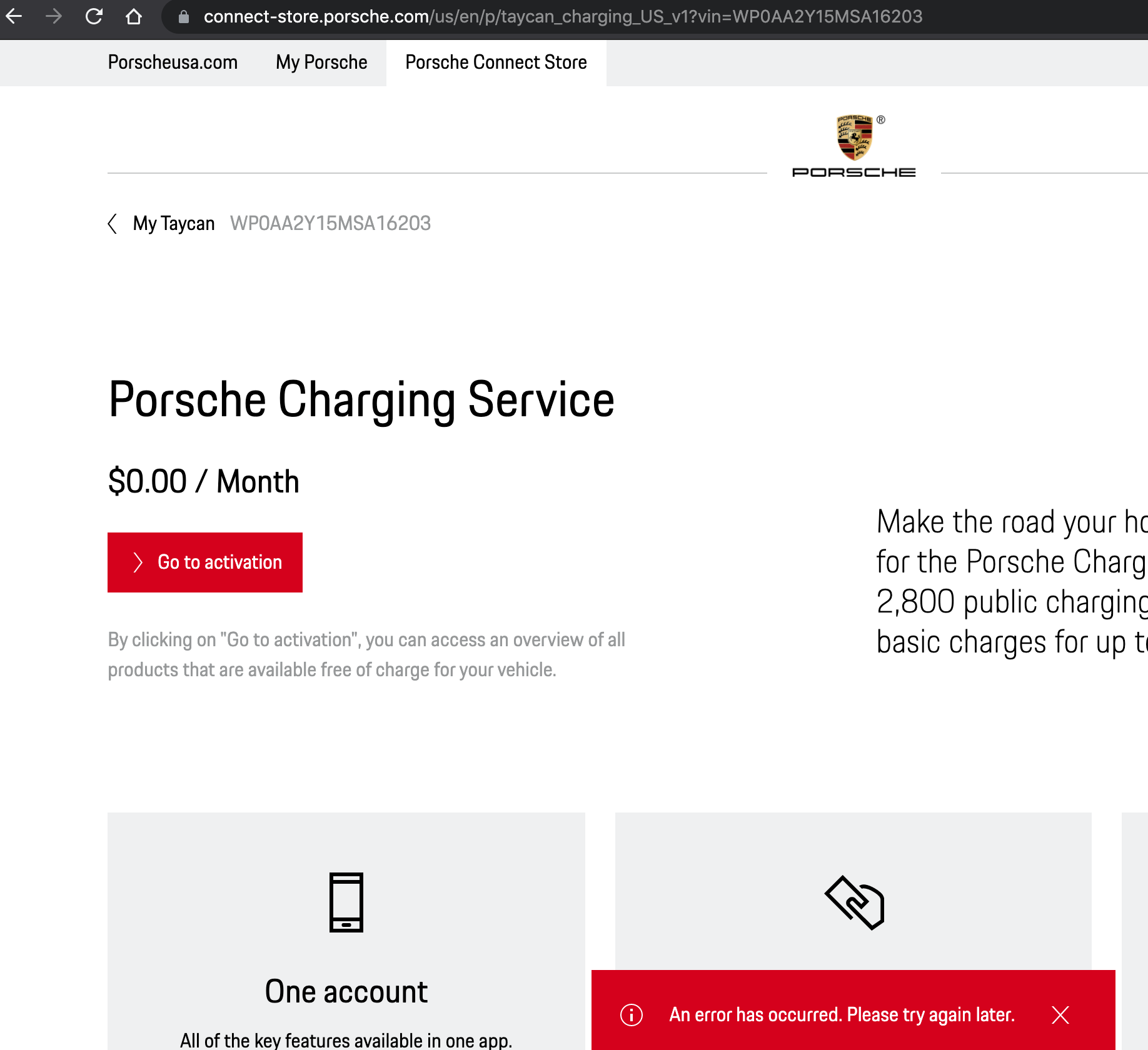Switch to My Porsche tab

321,62
